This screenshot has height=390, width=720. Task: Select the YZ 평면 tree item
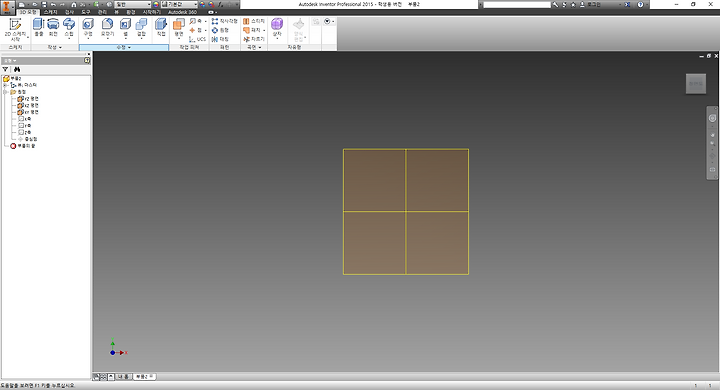point(28,99)
